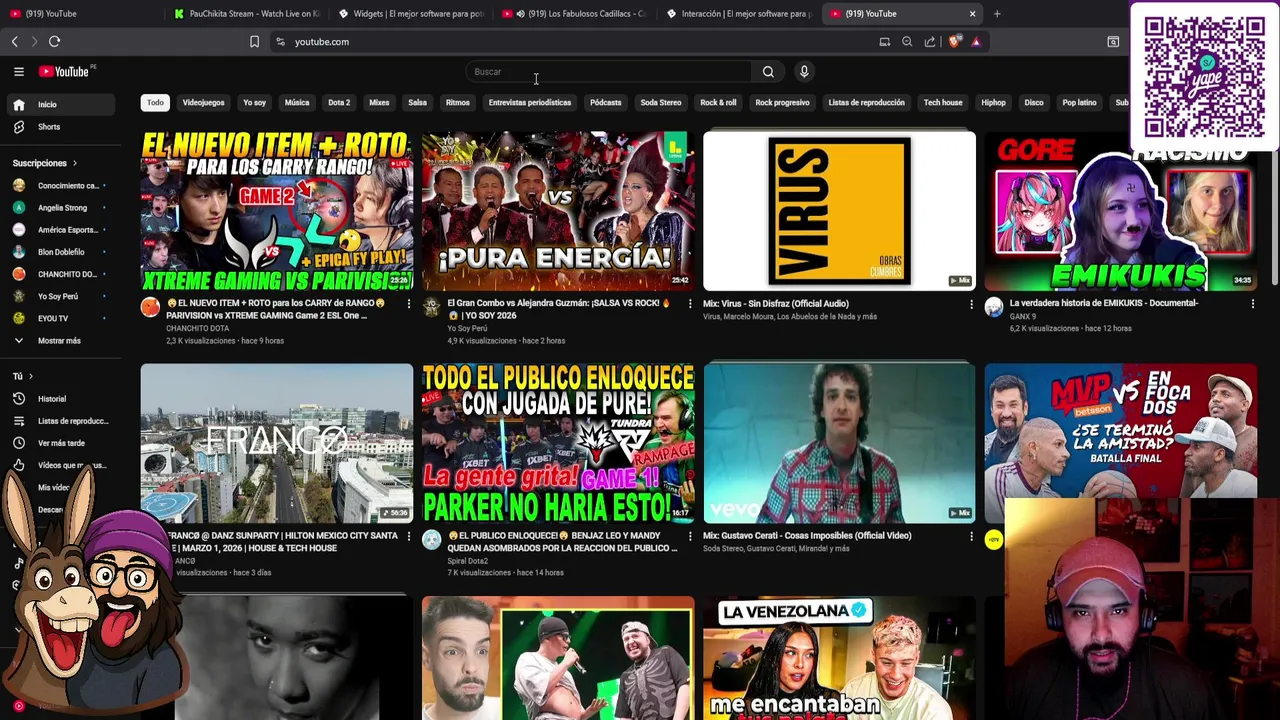Viewport: 1280px width, 720px height.
Task: Select Listas de reproducción filter chip
Action: tap(866, 103)
